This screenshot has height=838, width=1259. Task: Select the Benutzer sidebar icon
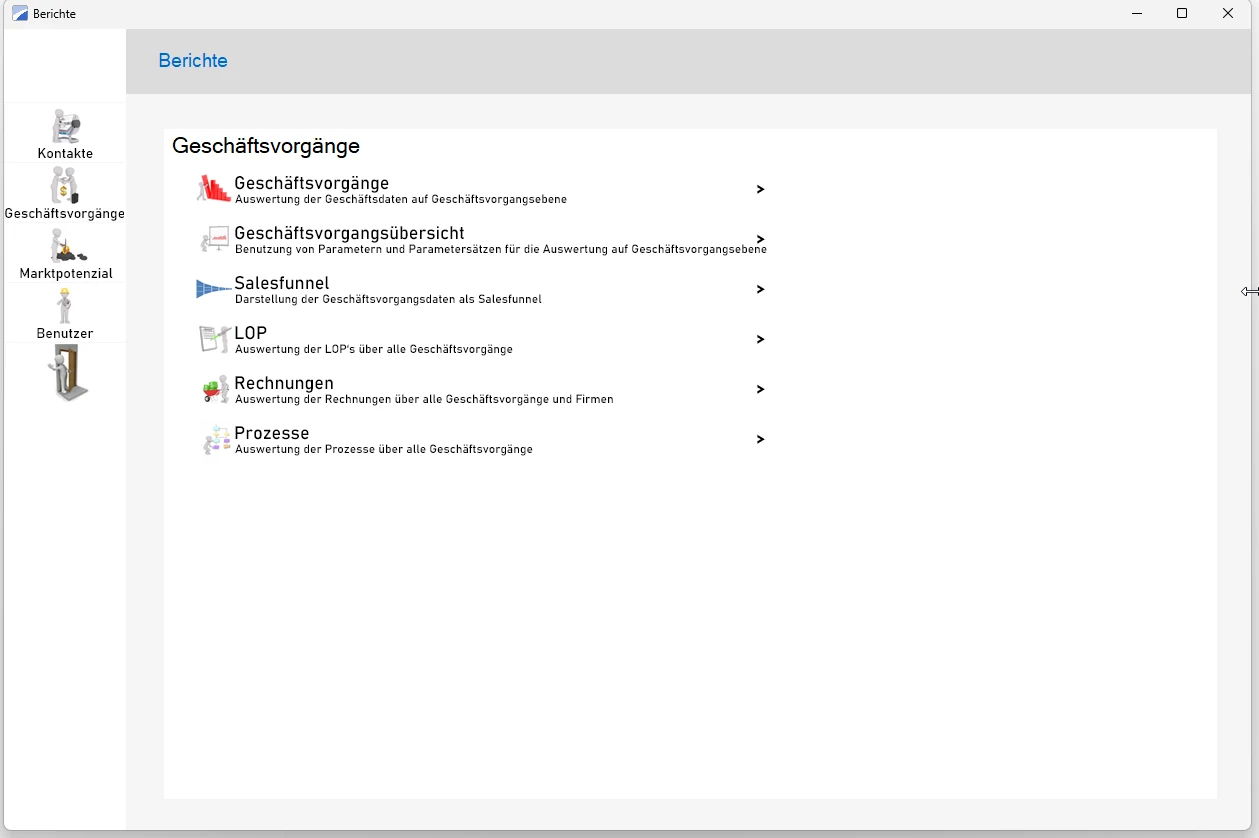click(65, 306)
